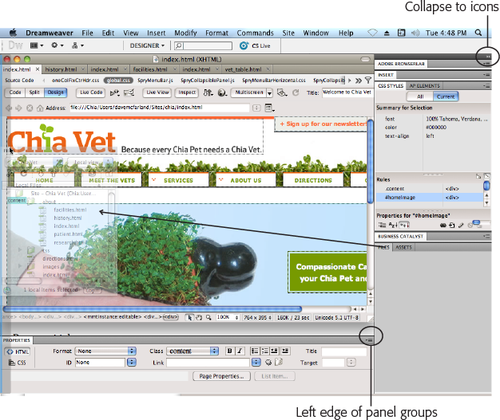This screenshot has width=500, height=420.
Task: Open the DESIGNER workspace dropdown
Action: click(x=147, y=46)
